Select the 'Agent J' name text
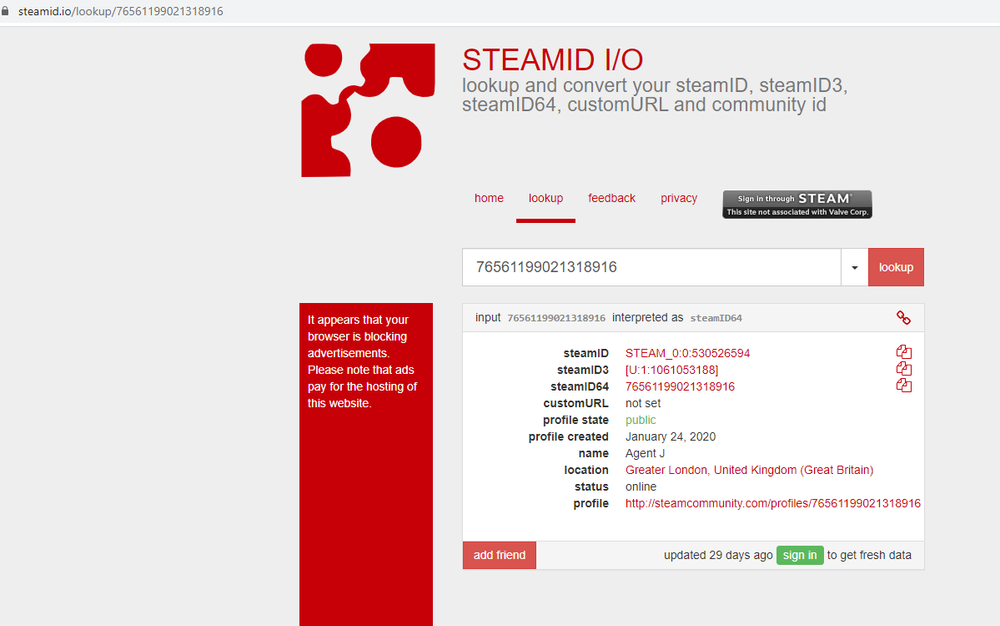The width and height of the screenshot is (1000, 626). pos(645,453)
